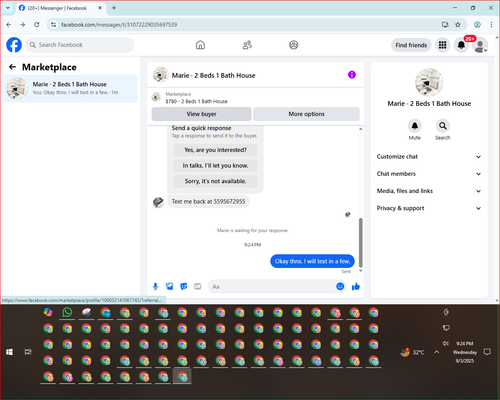Click the Search magnifier in chat info
Viewport: 500px width, 400px height.
coord(443,126)
